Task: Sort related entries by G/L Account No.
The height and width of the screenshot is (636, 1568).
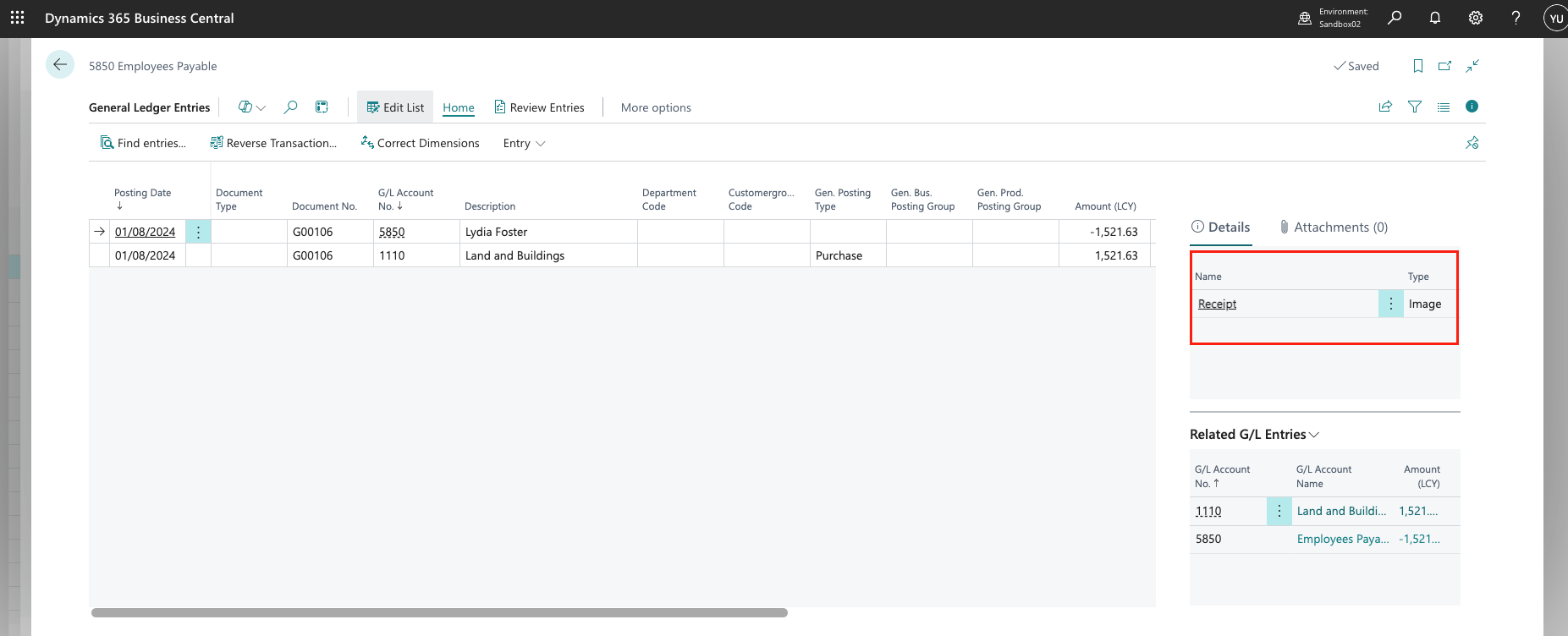Action: pyautogui.click(x=1222, y=476)
